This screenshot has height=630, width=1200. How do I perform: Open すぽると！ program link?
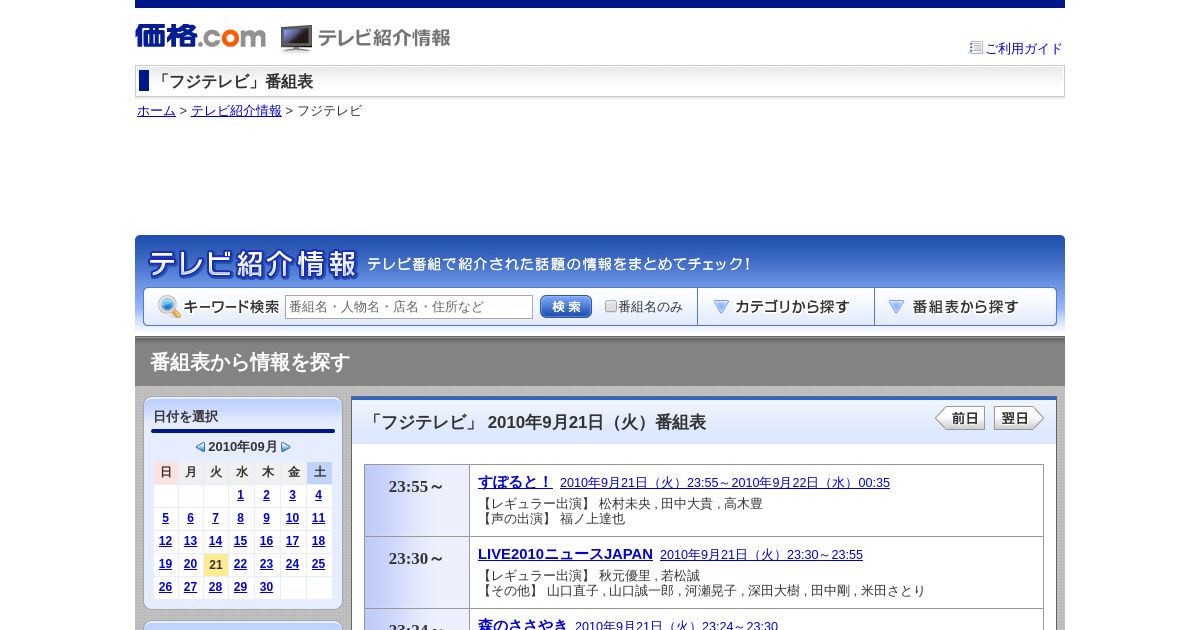click(515, 482)
